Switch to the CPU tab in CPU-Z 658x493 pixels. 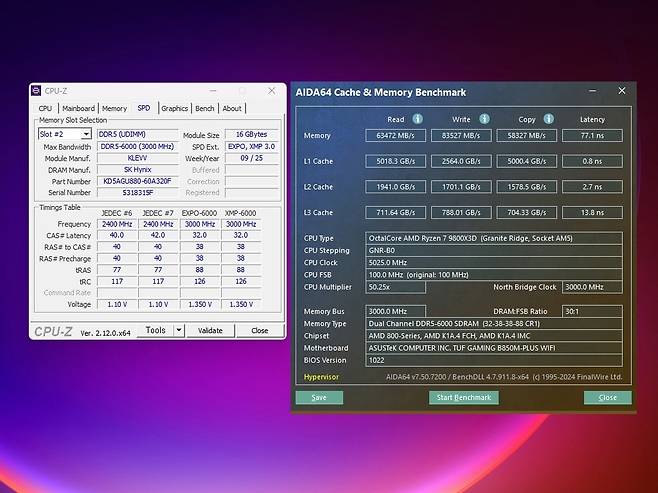click(45, 108)
